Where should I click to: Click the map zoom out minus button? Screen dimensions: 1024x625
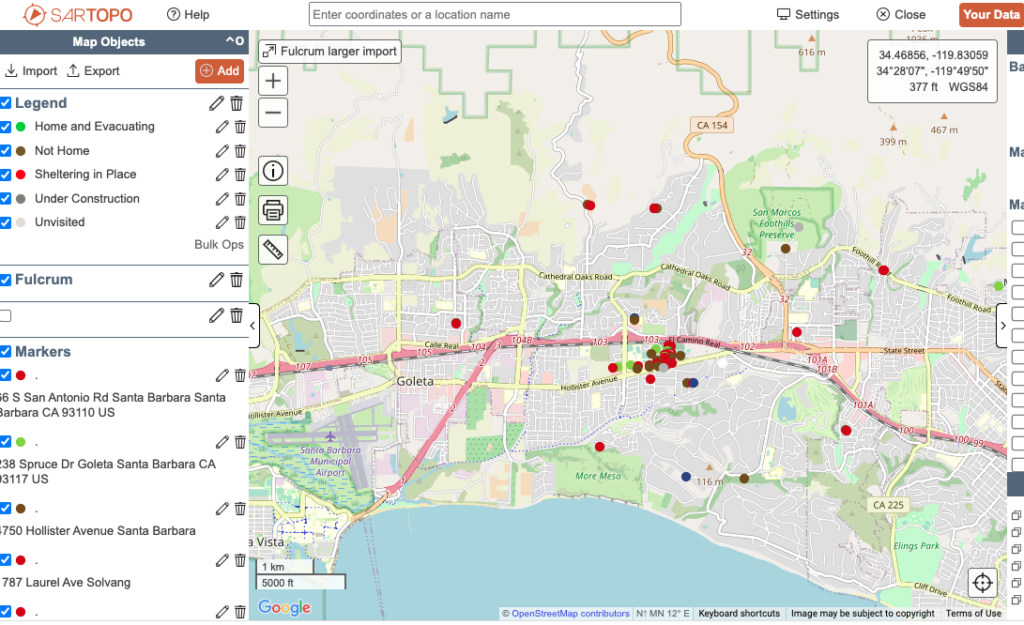[x=274, y=113]
